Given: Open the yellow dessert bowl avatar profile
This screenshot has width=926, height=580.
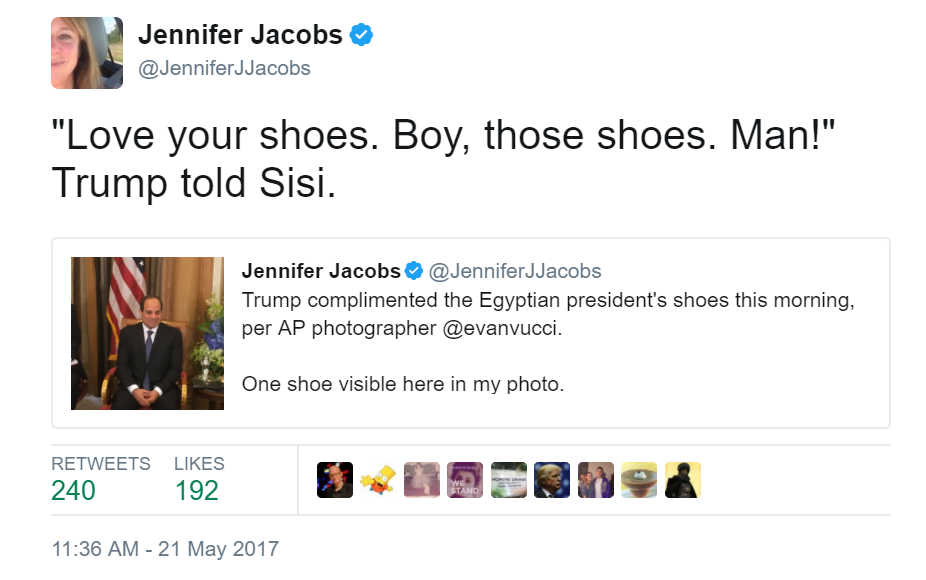Looking at the screenshot, I should [x=639, y=480].
